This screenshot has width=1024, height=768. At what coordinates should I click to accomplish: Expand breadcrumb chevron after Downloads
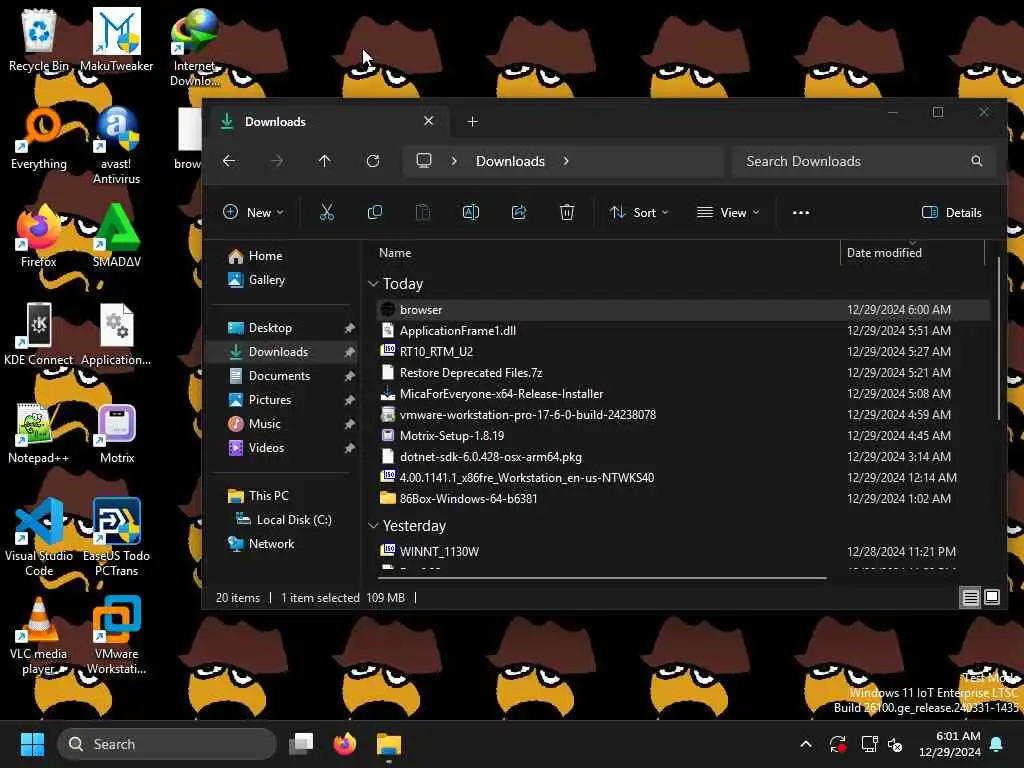click(x=566, y=161)
